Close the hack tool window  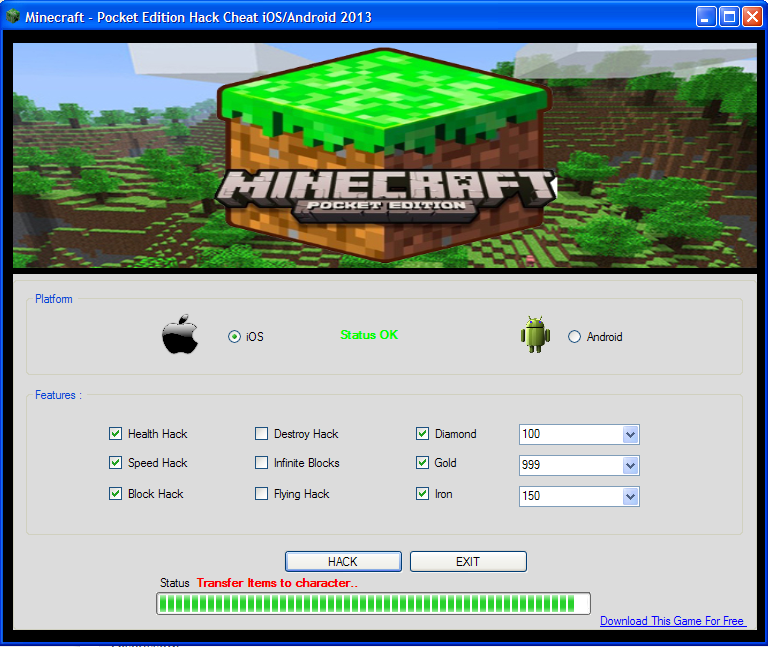pos(752,17)
